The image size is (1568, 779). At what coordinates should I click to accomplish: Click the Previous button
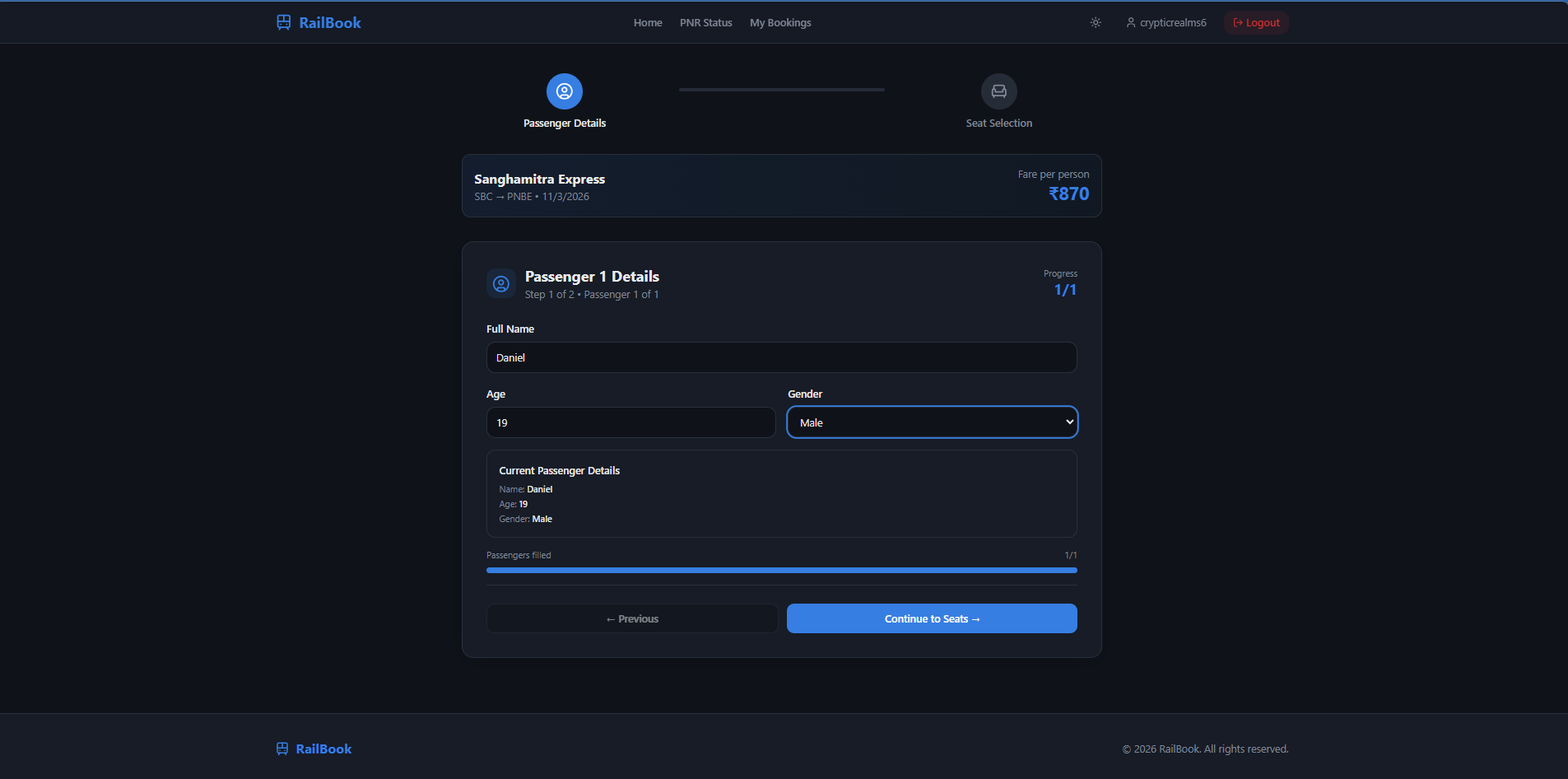(632, 618)
